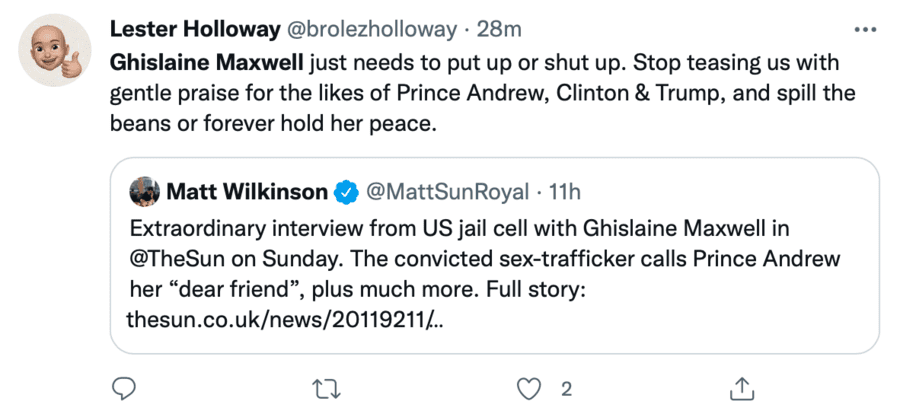Reply to Lester Holloway's tweet
This screenshot has height=417, width=900.
(123, 387)
